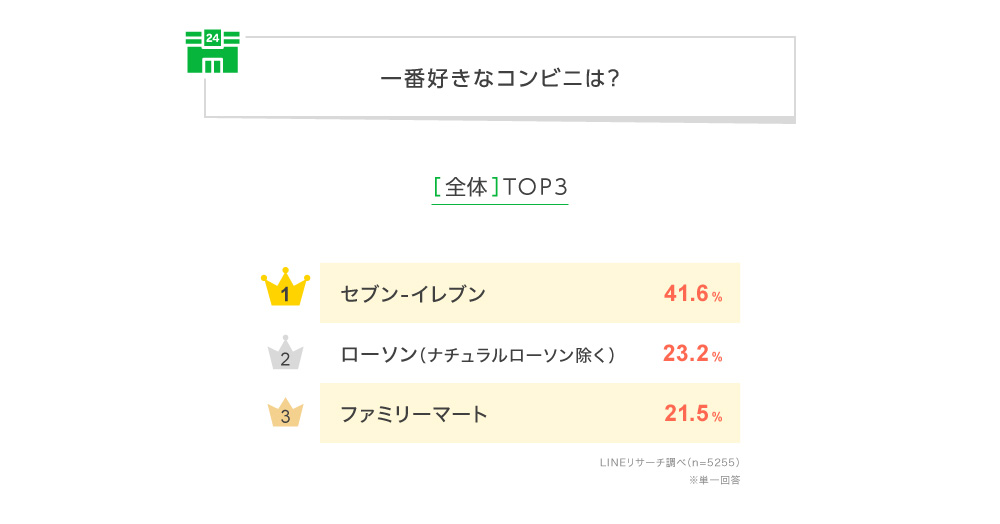
Task: Click the 一番好きなコンビニは? title text
Action: point(500,78)
